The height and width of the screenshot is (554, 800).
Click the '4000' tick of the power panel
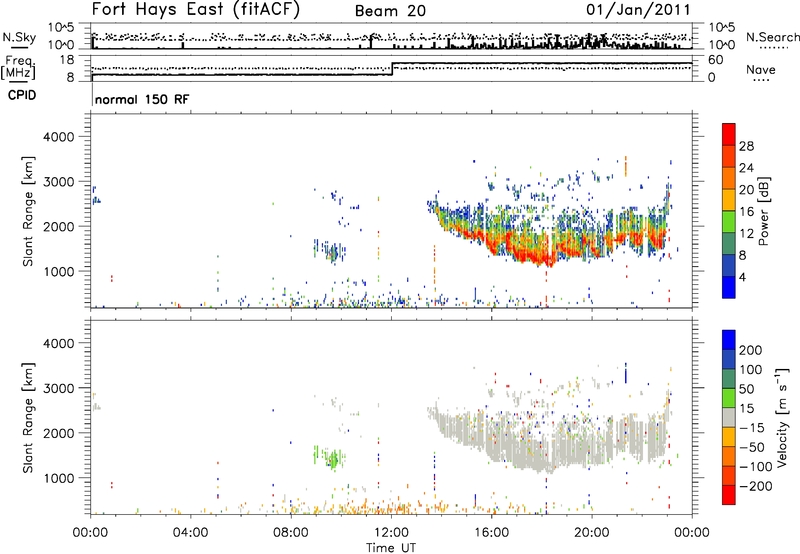59,137
